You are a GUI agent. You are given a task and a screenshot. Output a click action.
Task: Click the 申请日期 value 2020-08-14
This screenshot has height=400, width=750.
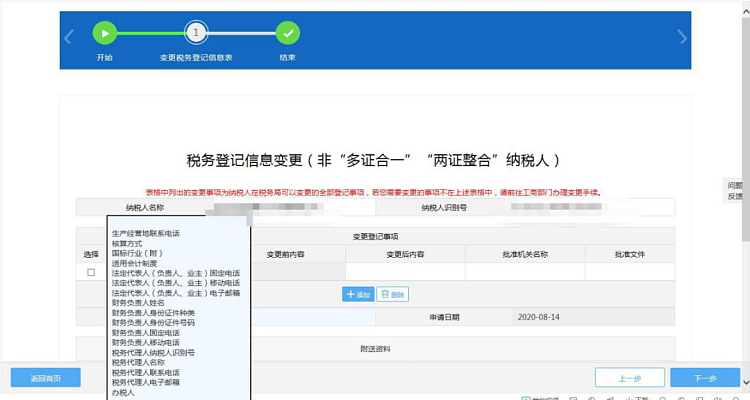[539, 317]
